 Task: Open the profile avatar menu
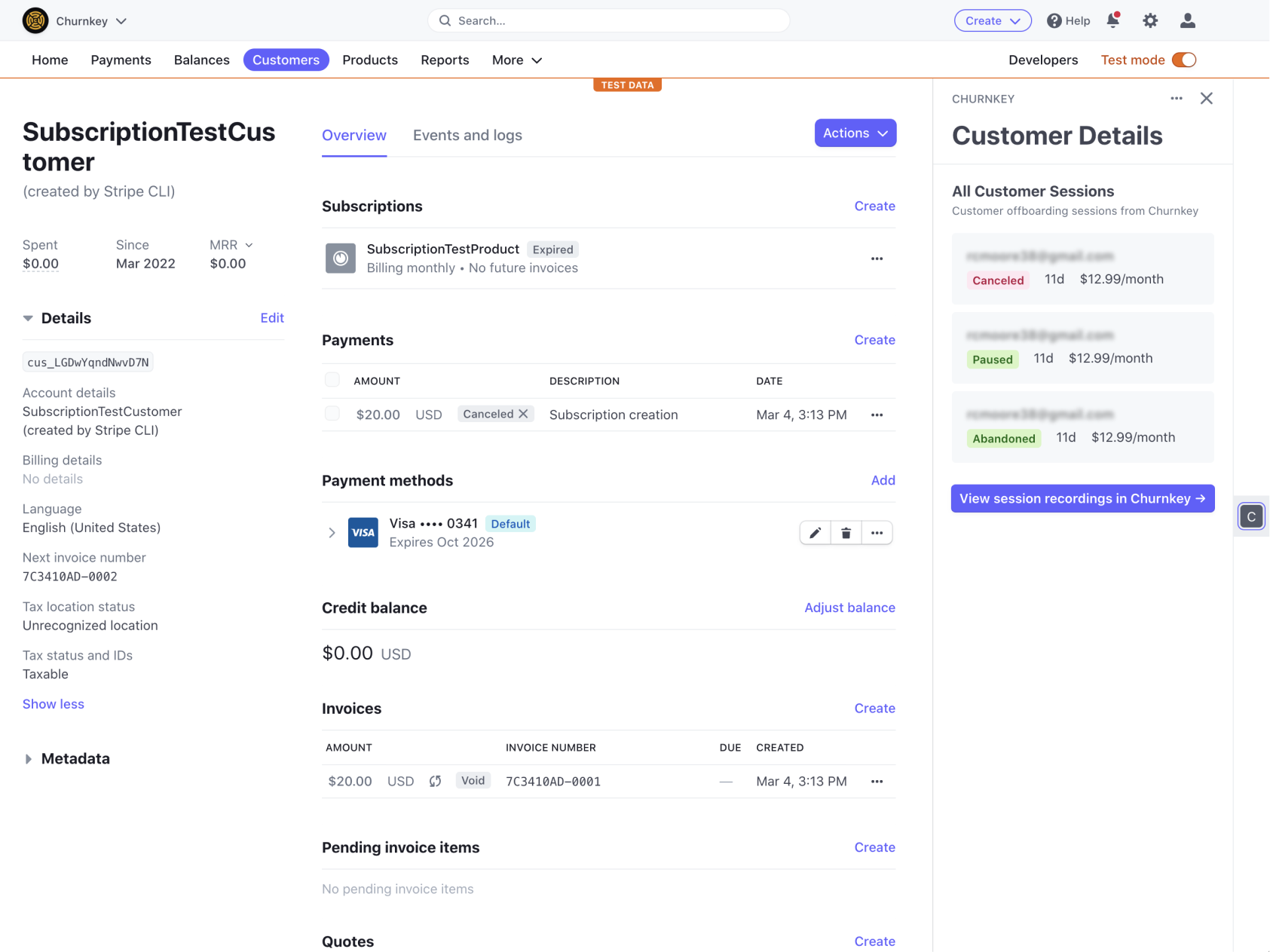pyautogui.click(x=1186, y=20)
